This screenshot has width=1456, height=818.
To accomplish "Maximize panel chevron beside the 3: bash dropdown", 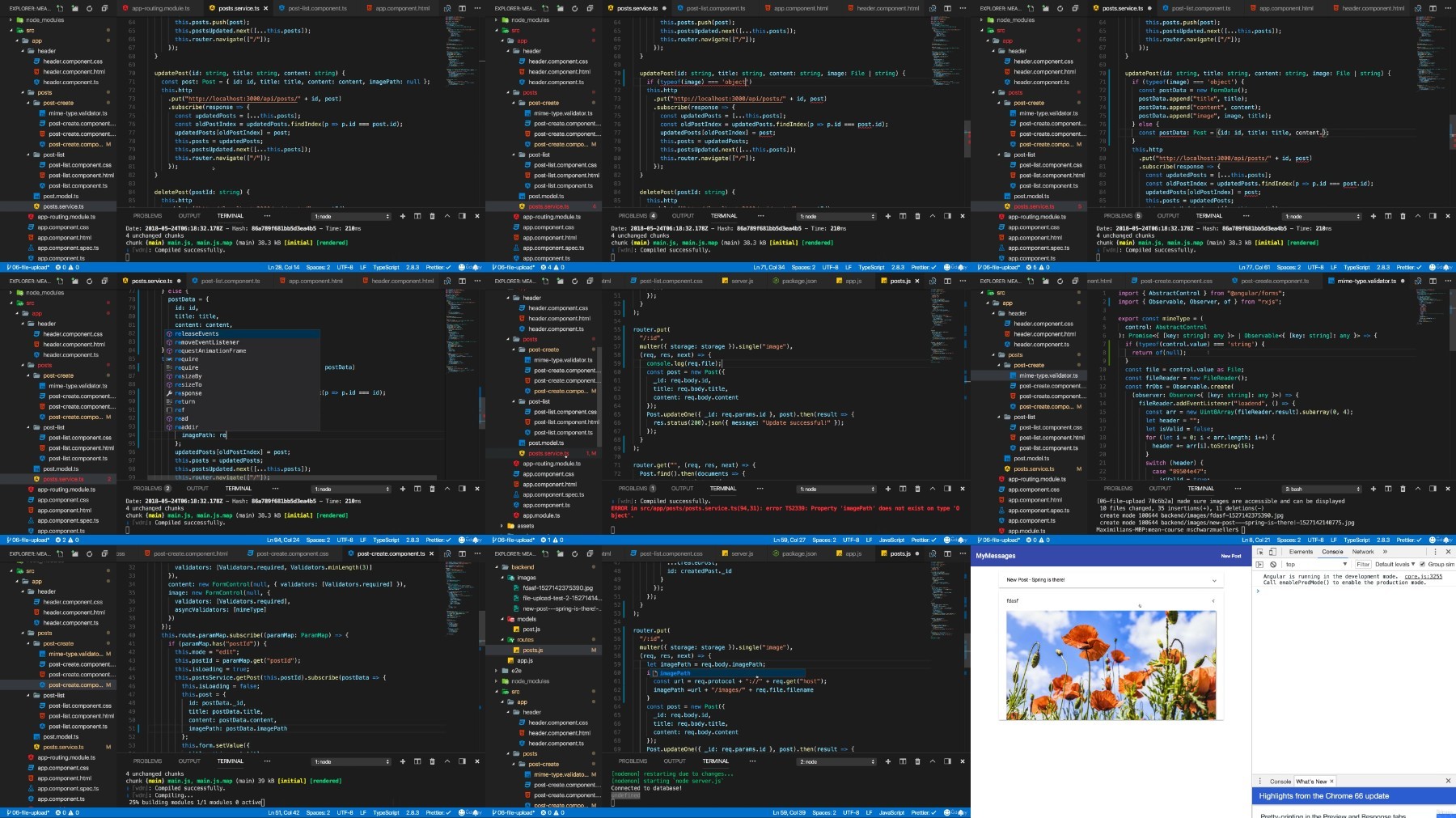I will click(1418, 489).
